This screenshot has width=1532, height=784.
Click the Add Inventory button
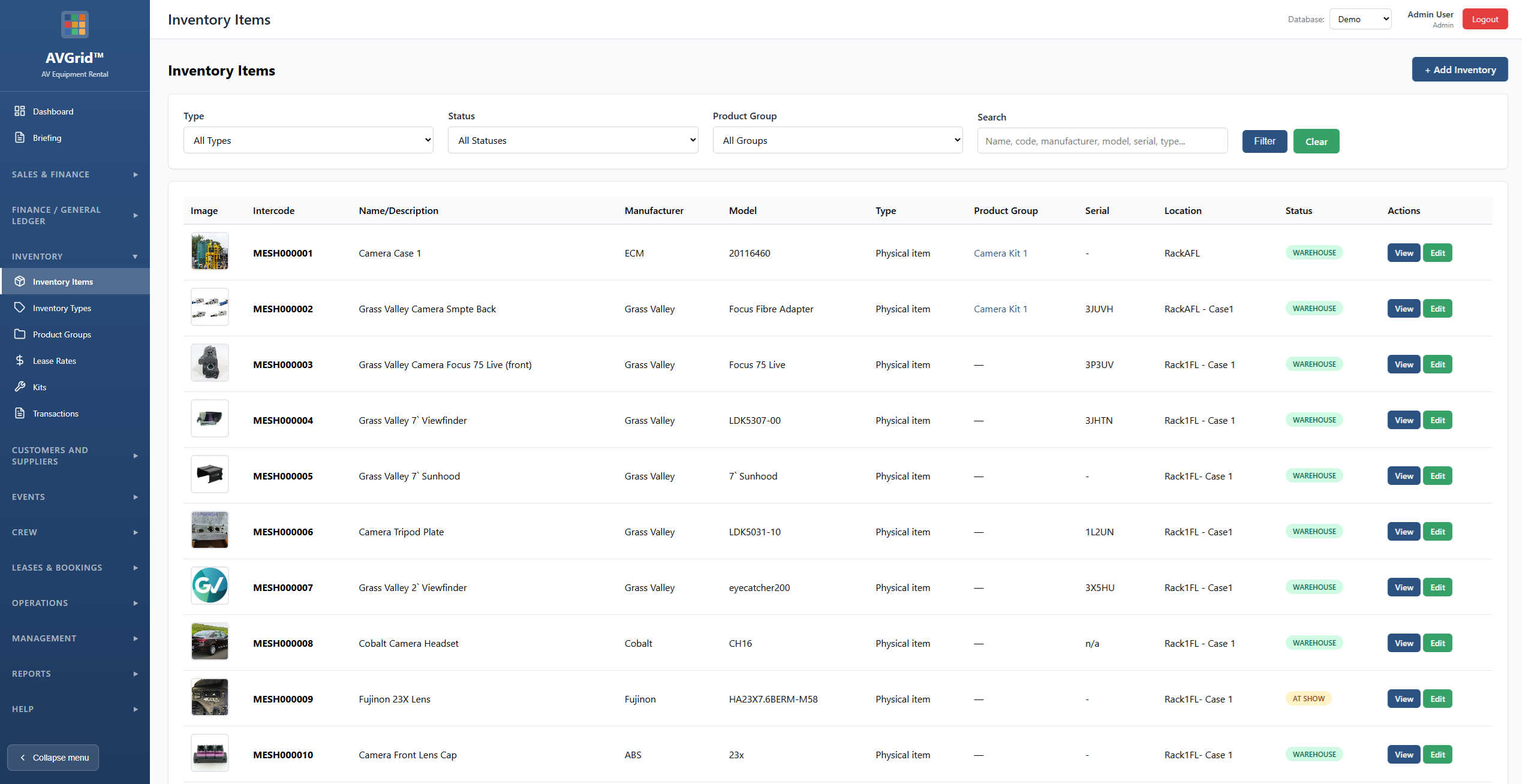[1459, 69]
